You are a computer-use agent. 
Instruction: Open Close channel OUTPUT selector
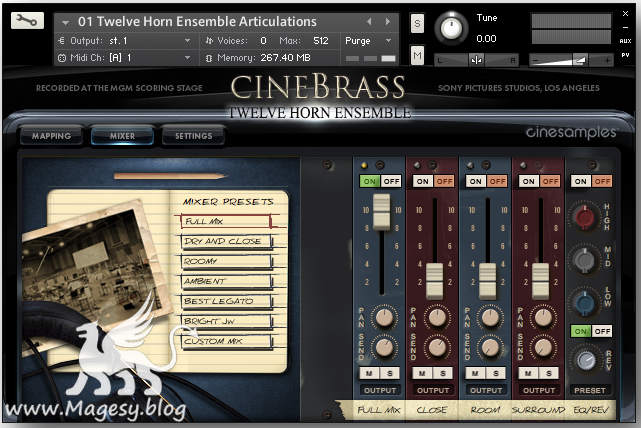433,390
